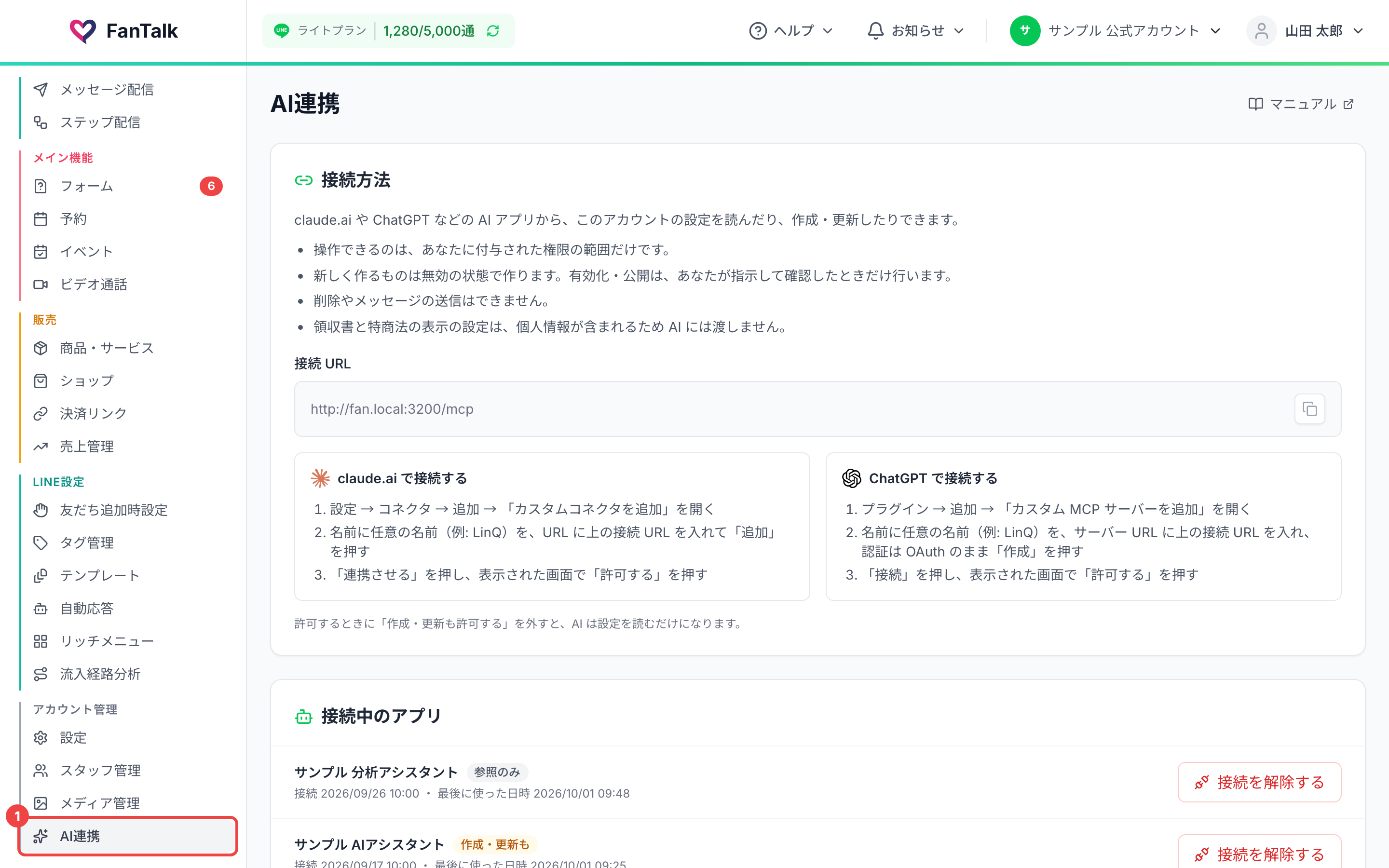
Task: Click the 売上管理 trend icon
Action: pyautogui.click(x=40, y=446)
